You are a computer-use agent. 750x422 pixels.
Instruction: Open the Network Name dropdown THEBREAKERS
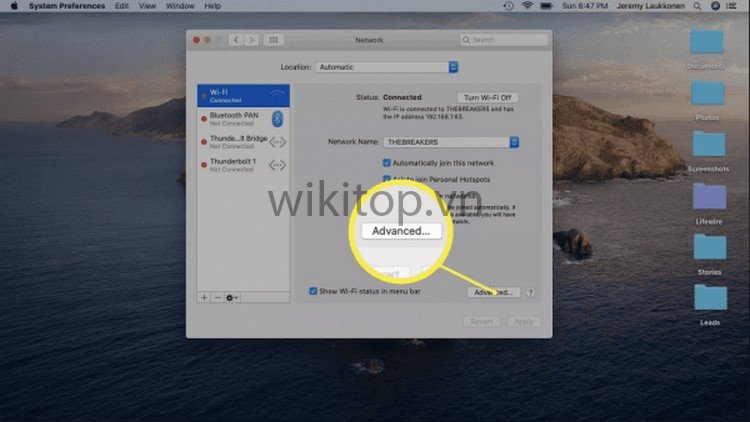[x=452, y=142]
